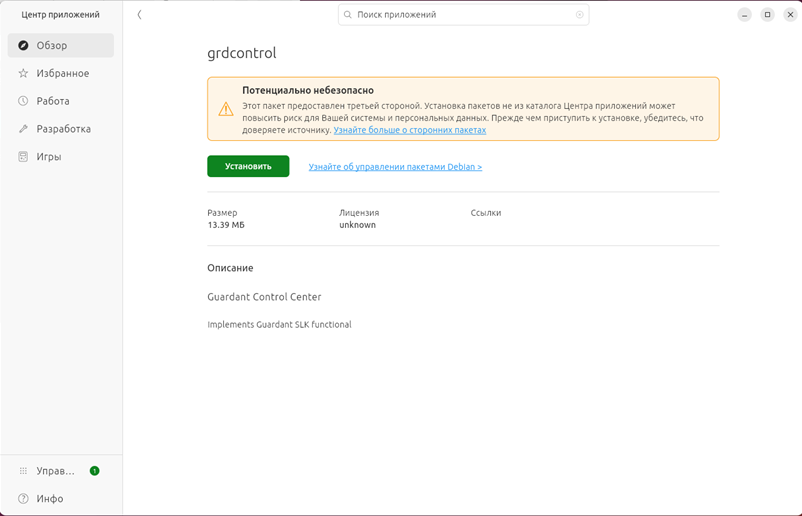The height and width of the screenshot is (516, 802).
Task: Click the Implements Guardant SLK functional text
Action: click(279, 324)
